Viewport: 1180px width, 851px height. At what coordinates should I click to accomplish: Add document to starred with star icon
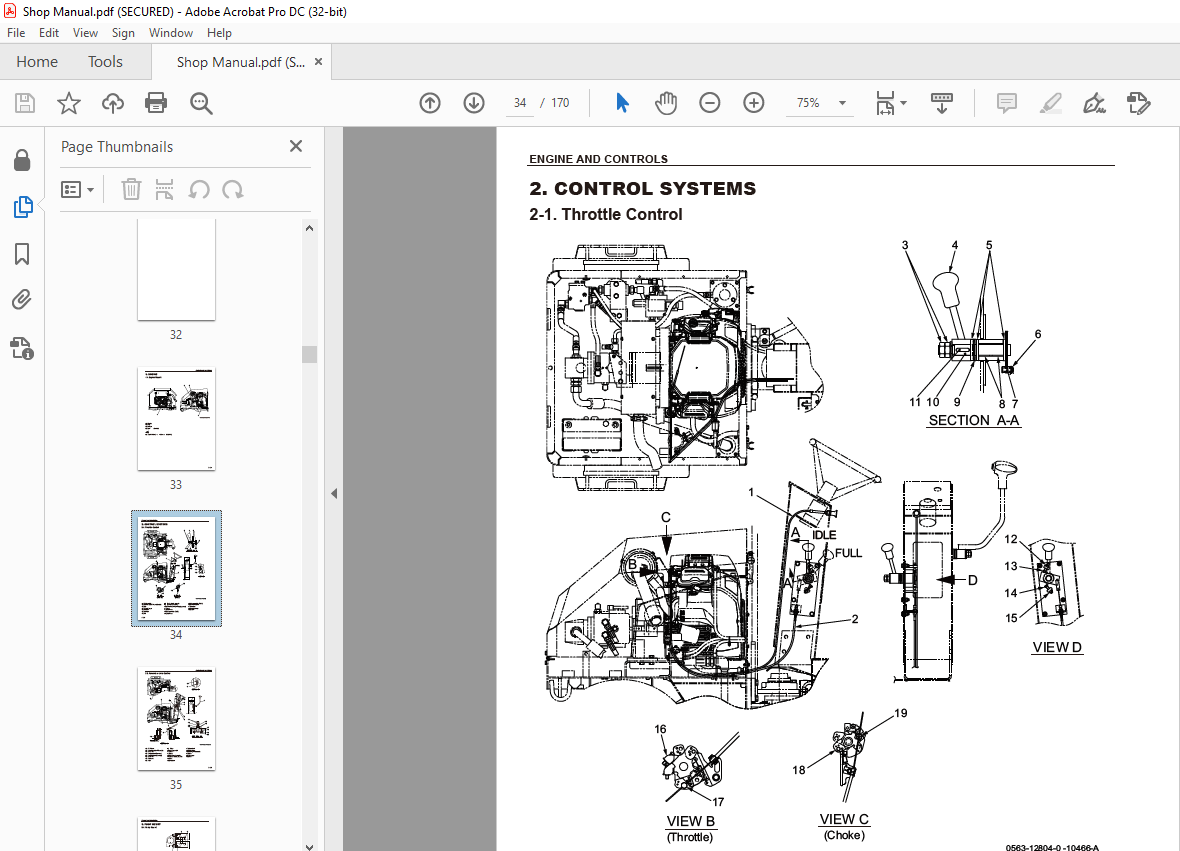68,103
